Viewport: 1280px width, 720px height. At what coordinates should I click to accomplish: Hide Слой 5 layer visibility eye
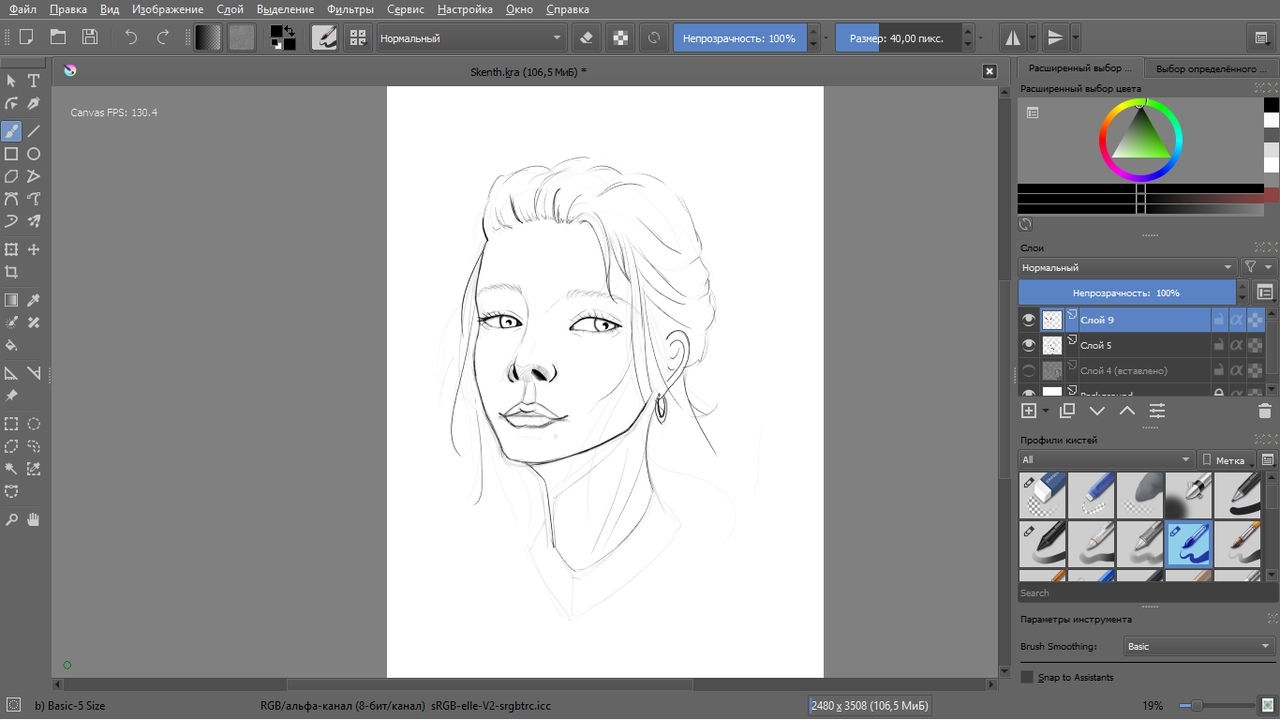point(1028,345)
